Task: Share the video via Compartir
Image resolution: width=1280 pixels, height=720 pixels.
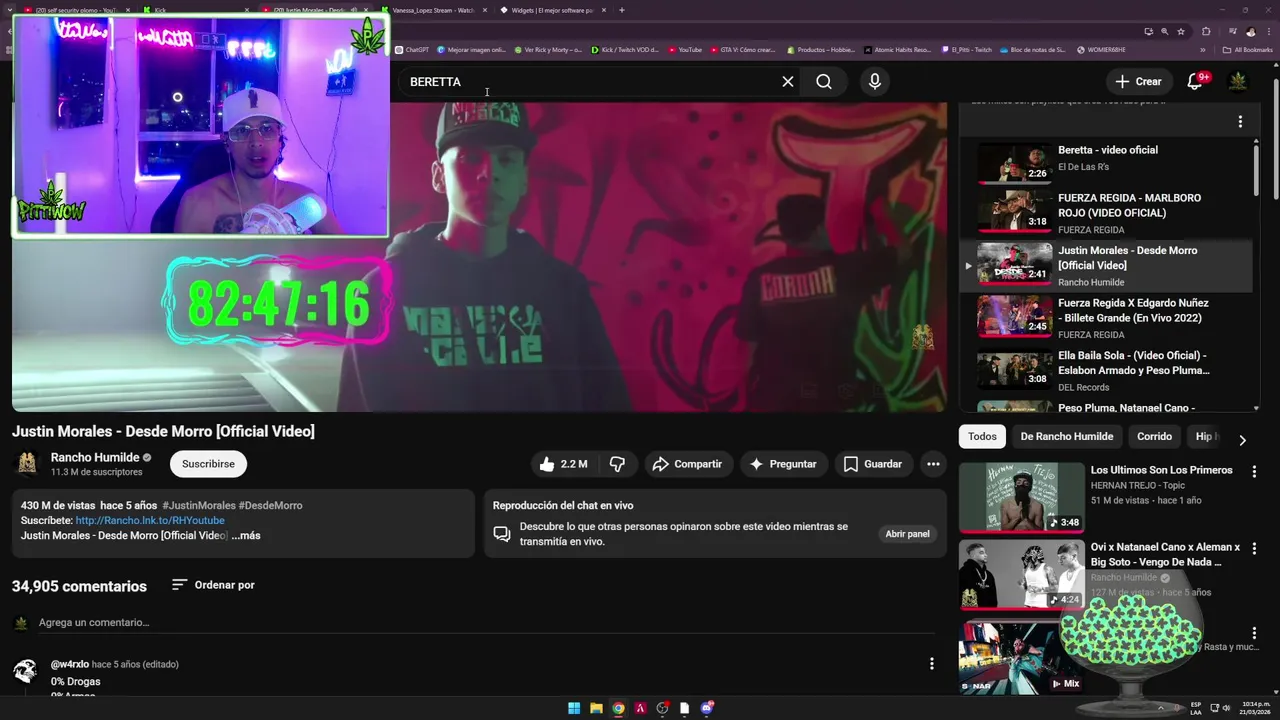Action: [x=687, y=464]
